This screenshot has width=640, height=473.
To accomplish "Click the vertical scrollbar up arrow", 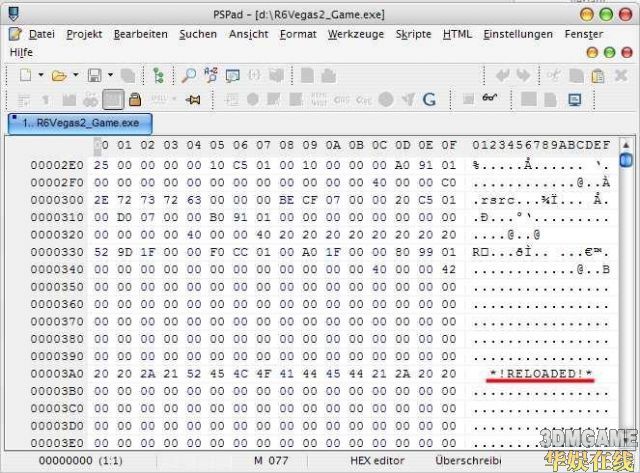I will pos(626,145).
